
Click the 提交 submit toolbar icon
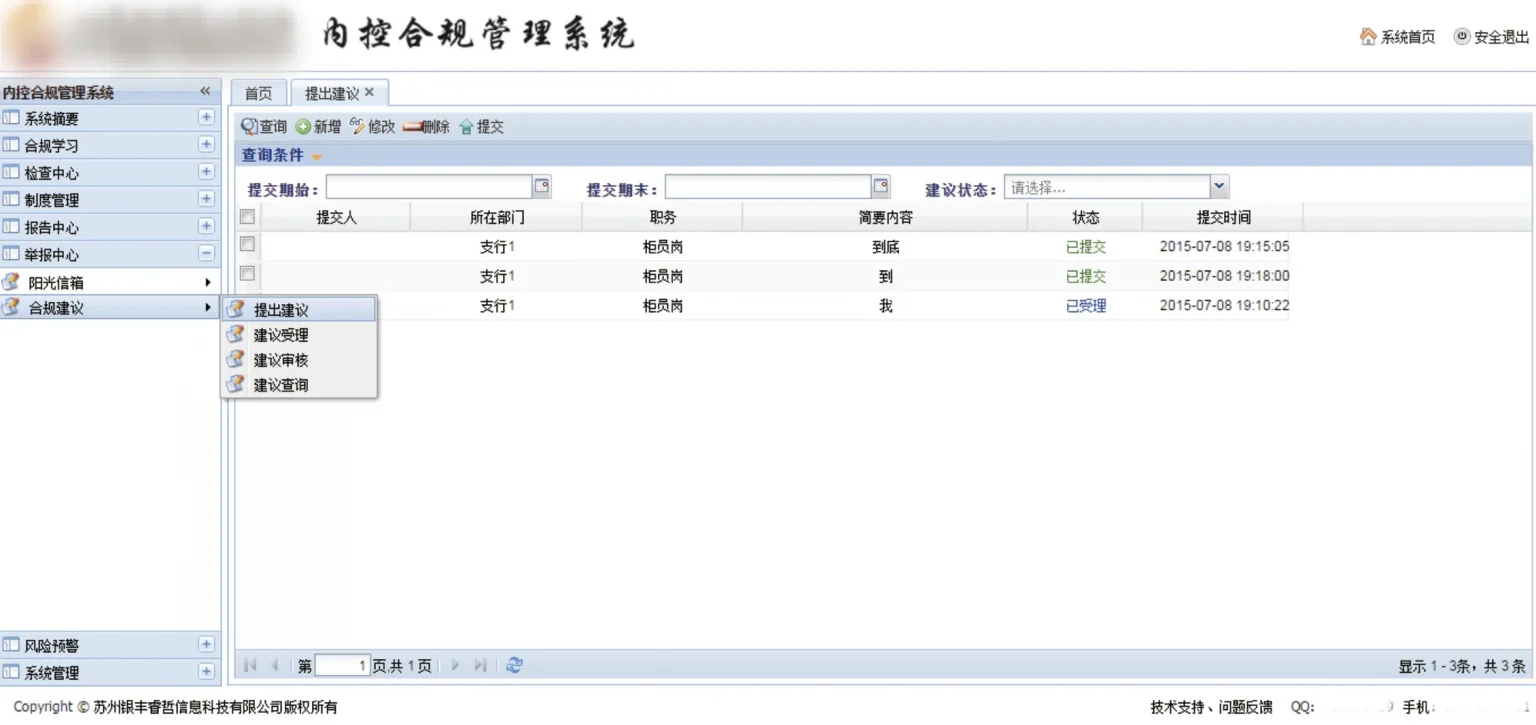coord(466,127)
